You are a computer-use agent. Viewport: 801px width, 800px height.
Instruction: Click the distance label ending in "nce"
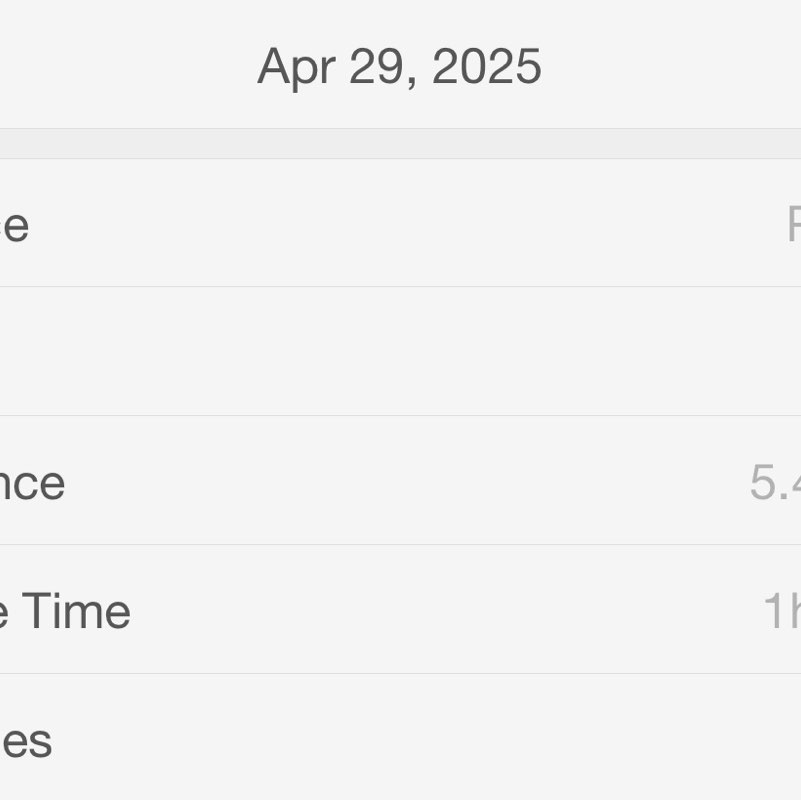coord(32,483)
